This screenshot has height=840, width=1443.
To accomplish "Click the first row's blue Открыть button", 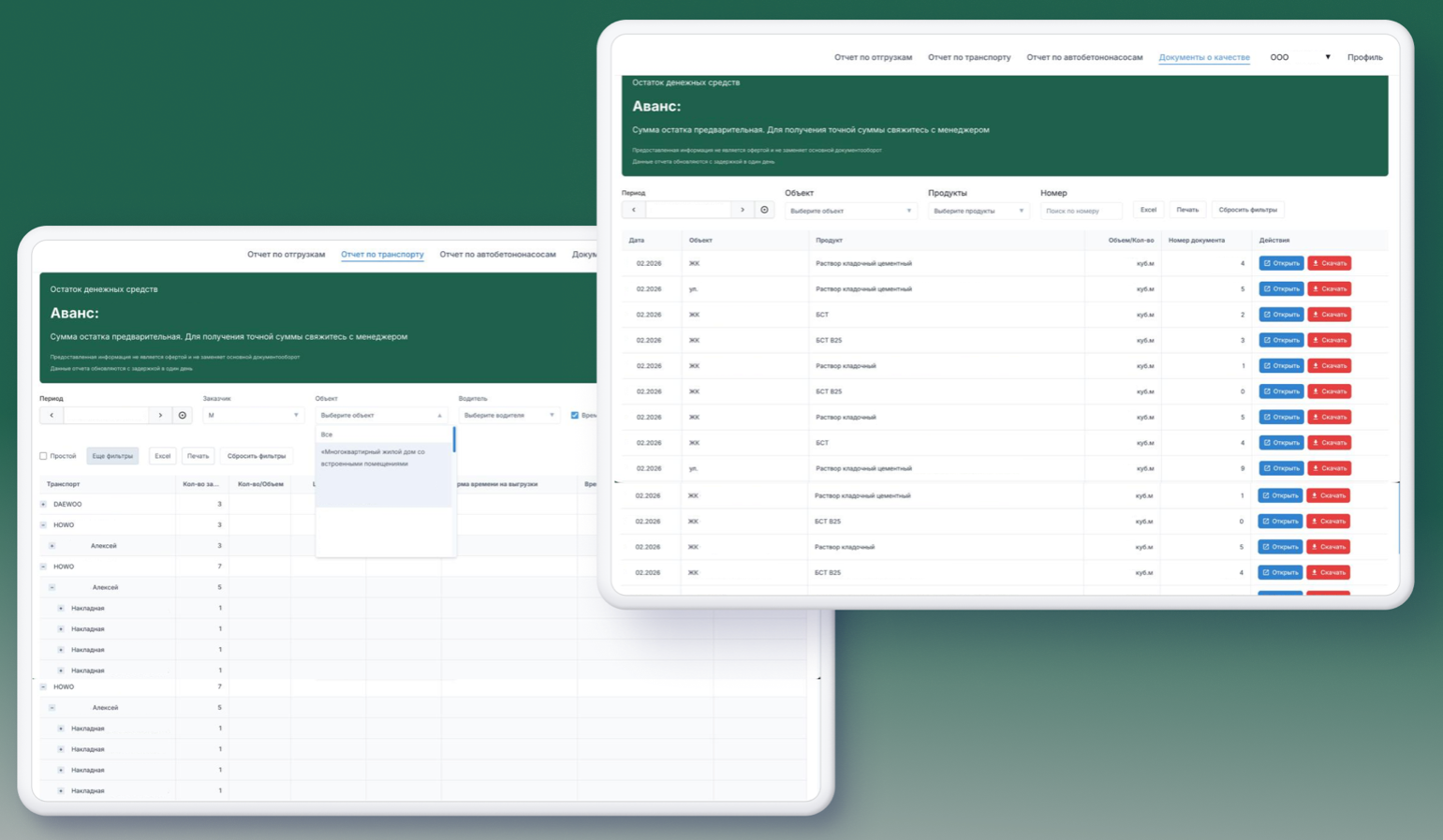I will click(x=1281, y=263).
